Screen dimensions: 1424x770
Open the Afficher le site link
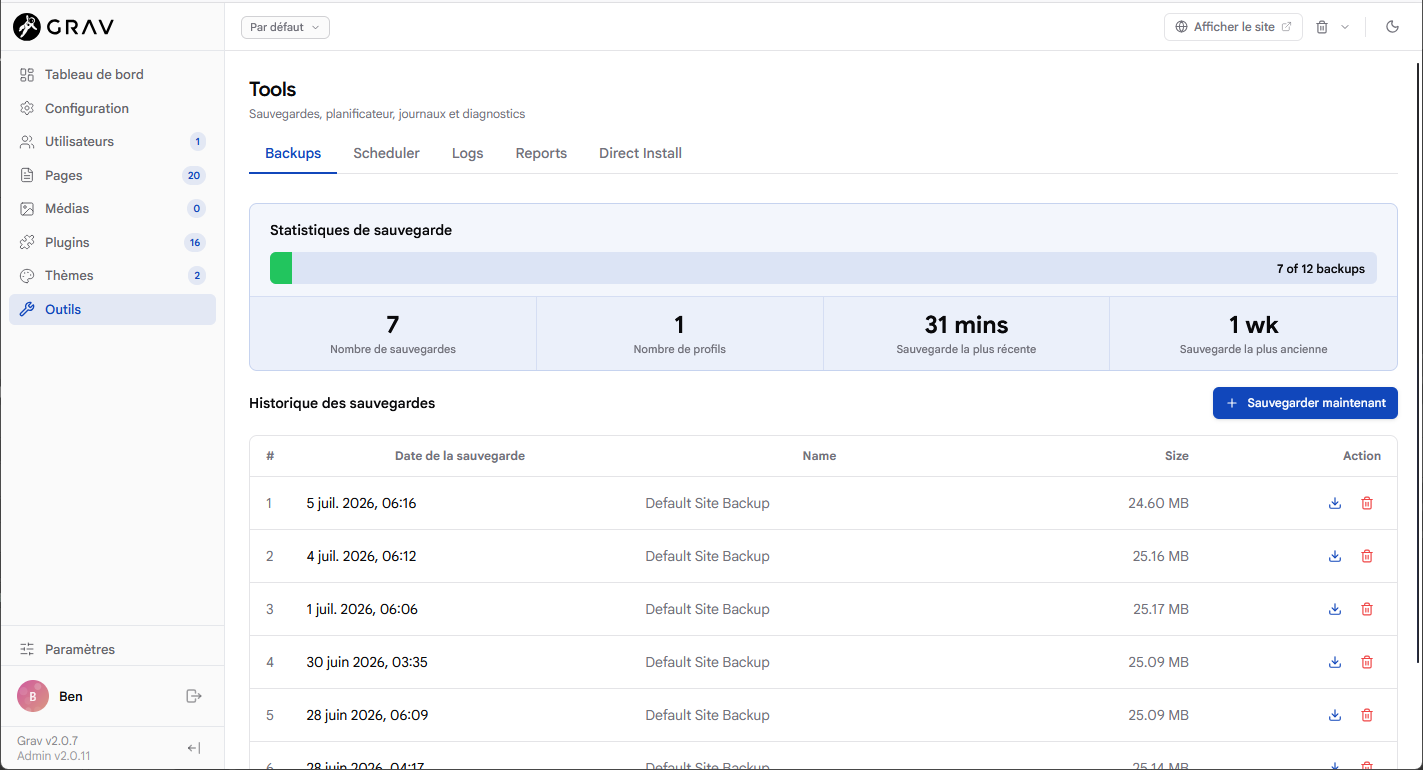click(1233, 27)
